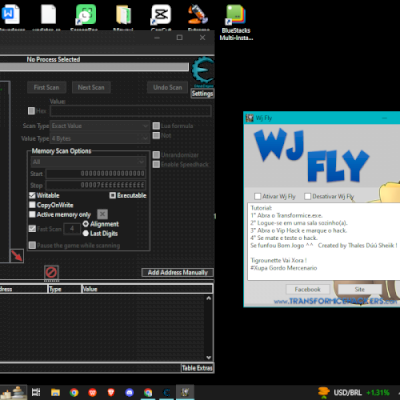Toggle the Not checkbox
The image size is (400, 400).
156,135
